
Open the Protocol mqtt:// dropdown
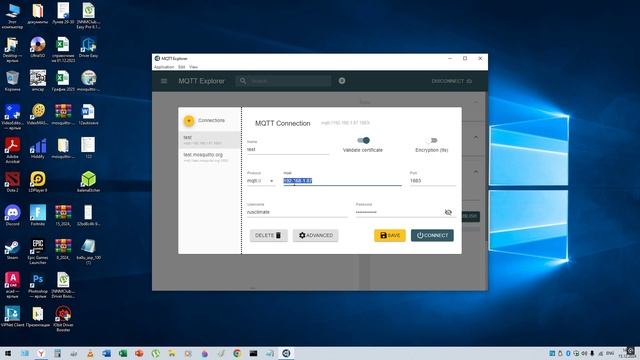pos(261,180)
